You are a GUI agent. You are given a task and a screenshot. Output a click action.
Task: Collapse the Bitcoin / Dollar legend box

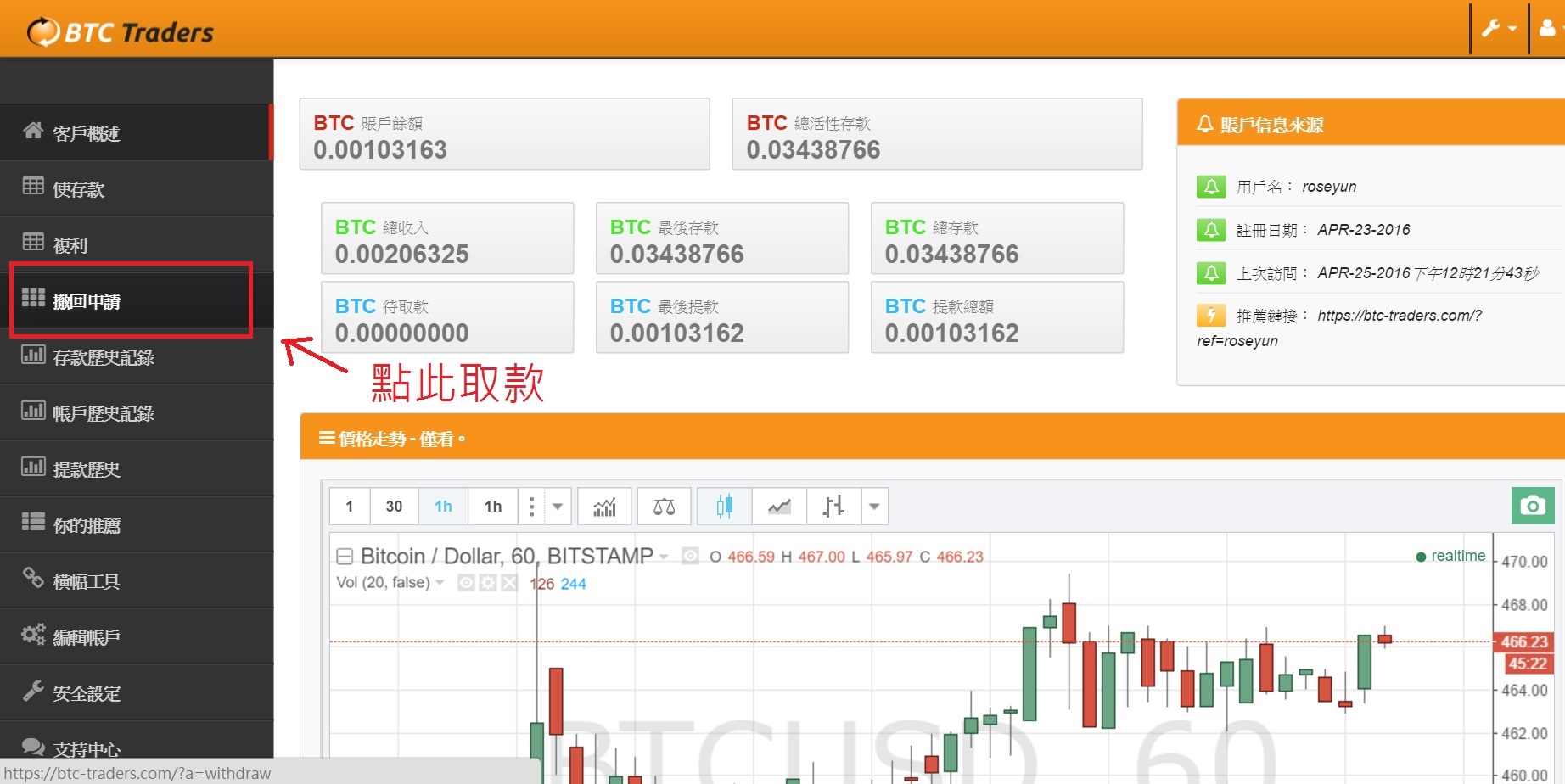pos(345,557)
